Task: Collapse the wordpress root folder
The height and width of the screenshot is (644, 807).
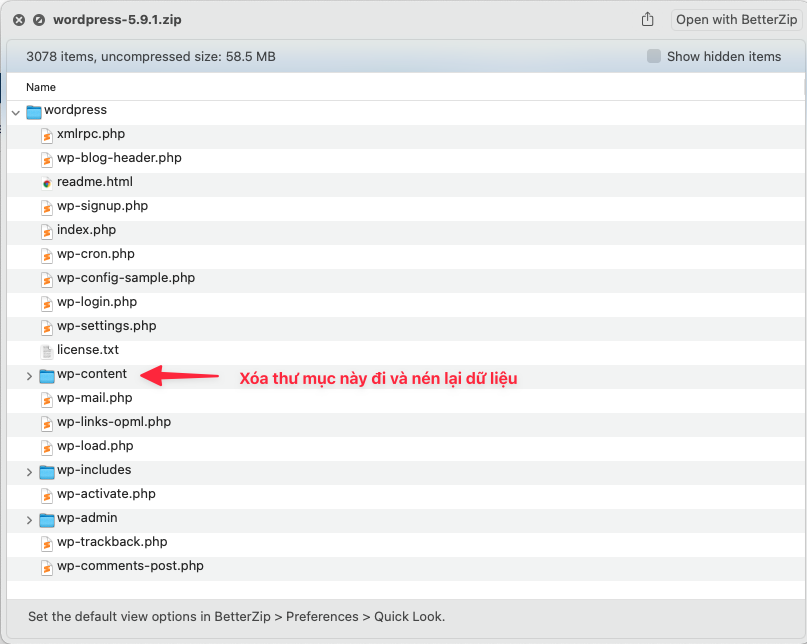Action: click(16, 112)
